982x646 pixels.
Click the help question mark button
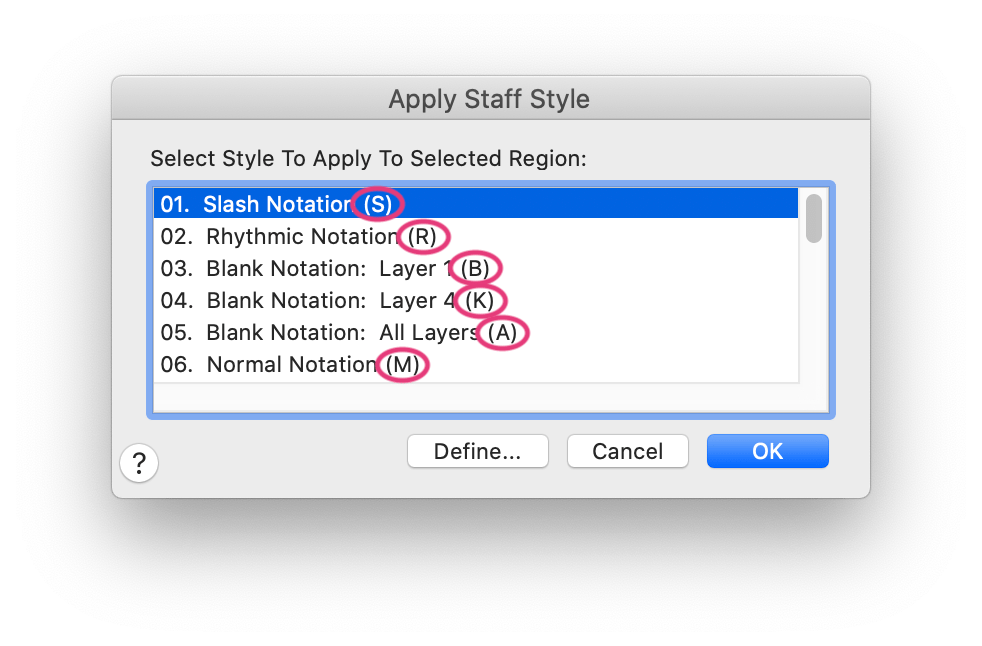tap(140, 463)
